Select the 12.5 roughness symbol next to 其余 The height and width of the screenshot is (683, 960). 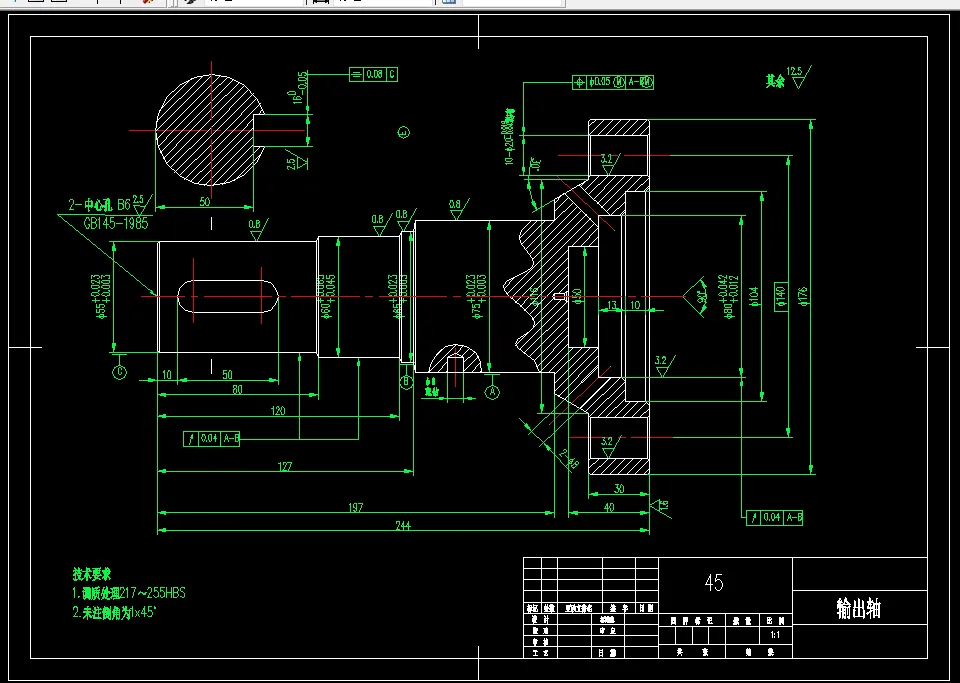[798, 77]
